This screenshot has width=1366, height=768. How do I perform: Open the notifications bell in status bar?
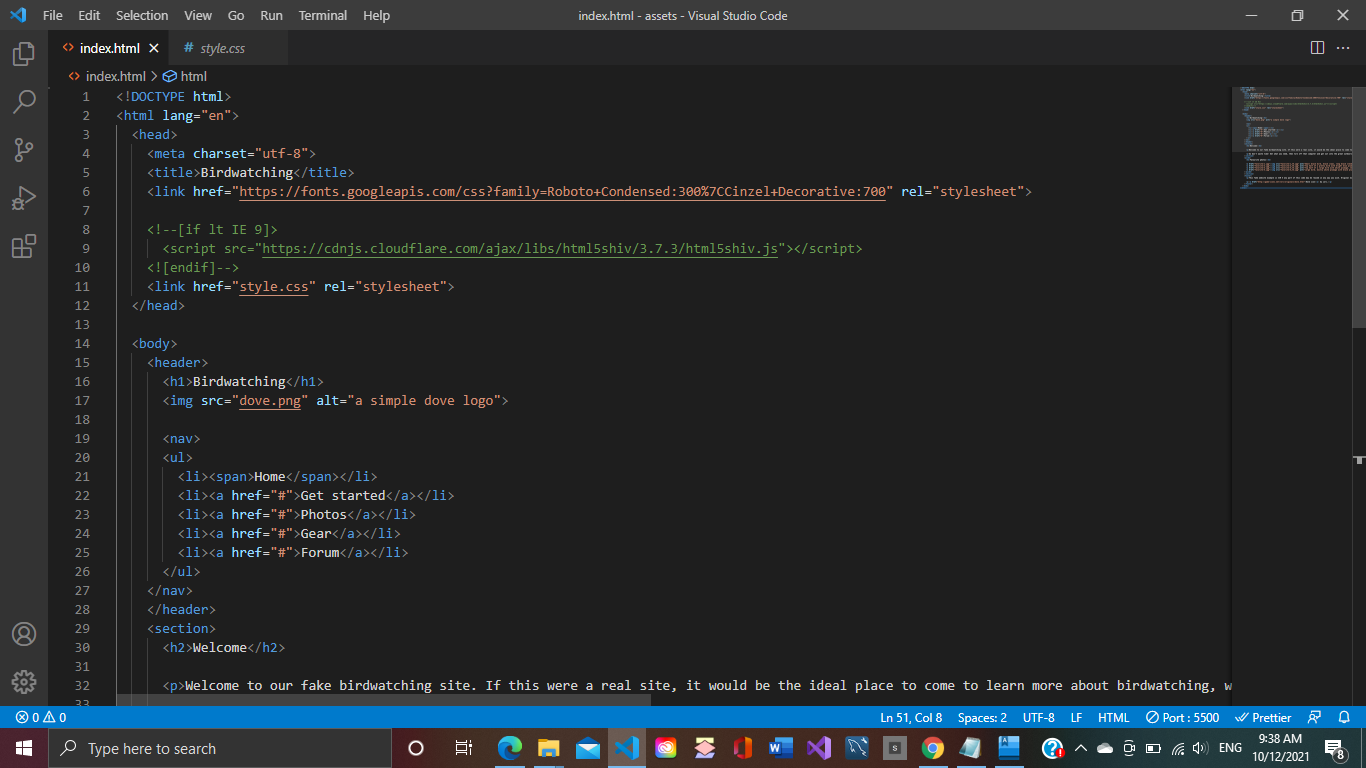pos(1344,717)
